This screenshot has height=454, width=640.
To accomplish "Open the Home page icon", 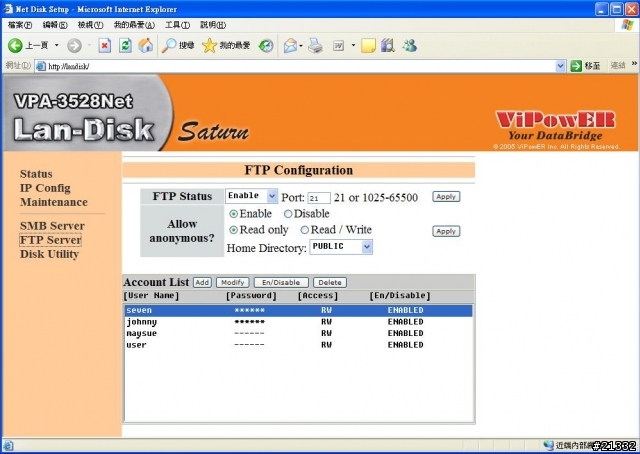I will click(x=145, y=45).
